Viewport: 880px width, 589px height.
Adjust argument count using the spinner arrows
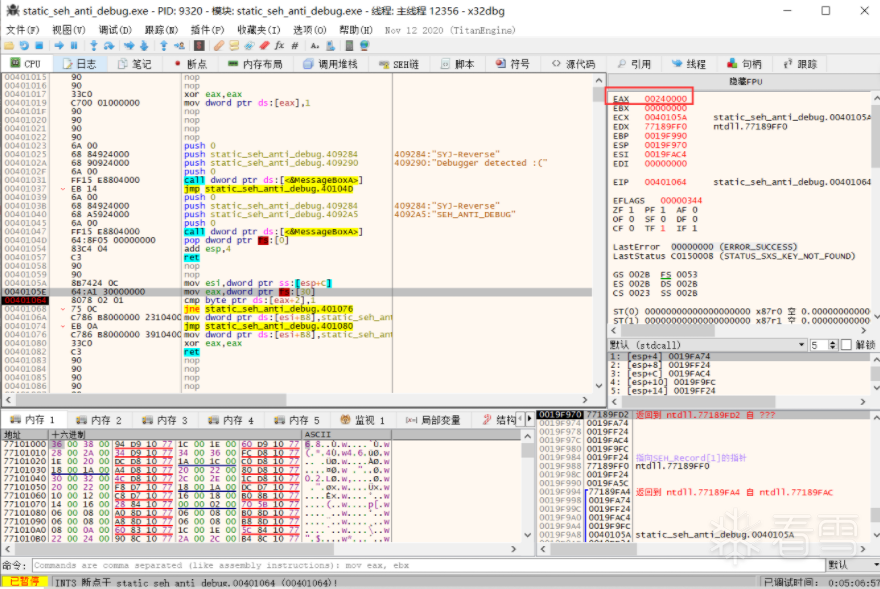pyautogui.click(x=832, y=345)
